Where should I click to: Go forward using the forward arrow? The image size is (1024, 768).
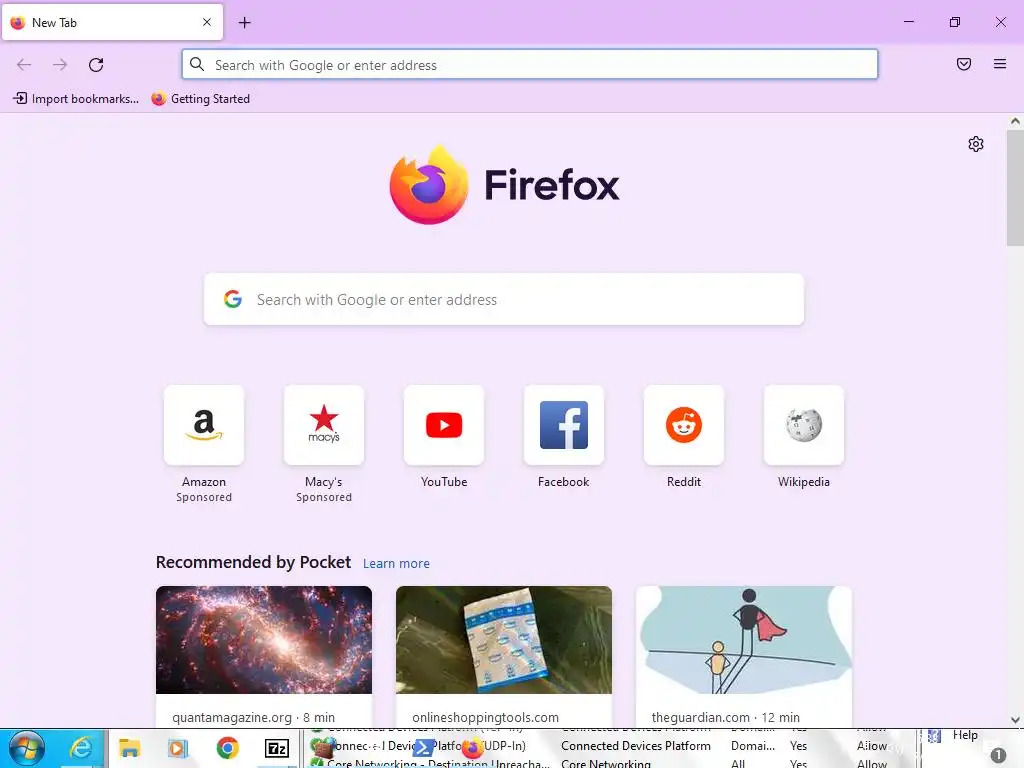point(60,65)
